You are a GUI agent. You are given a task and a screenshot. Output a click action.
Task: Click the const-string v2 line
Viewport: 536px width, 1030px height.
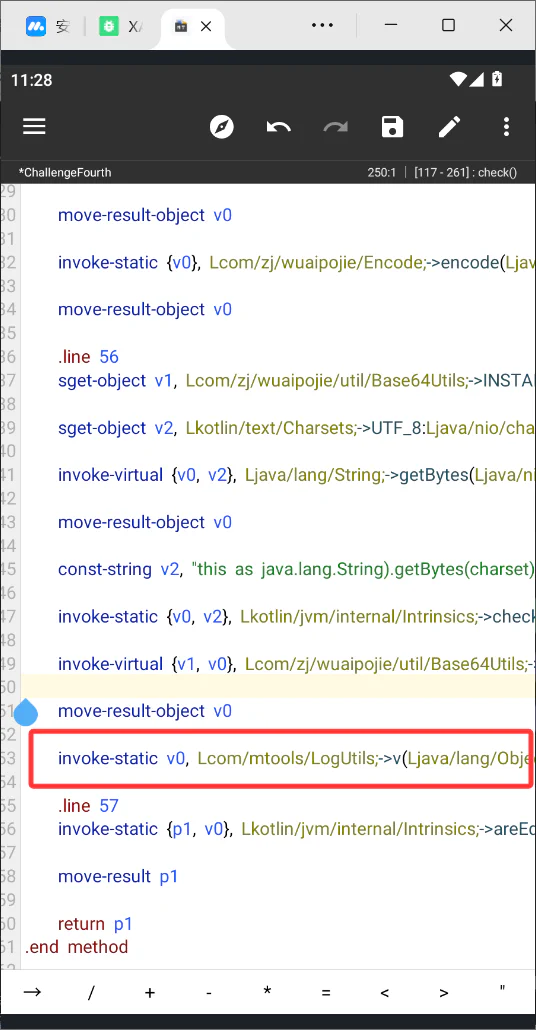pos(297,570)
